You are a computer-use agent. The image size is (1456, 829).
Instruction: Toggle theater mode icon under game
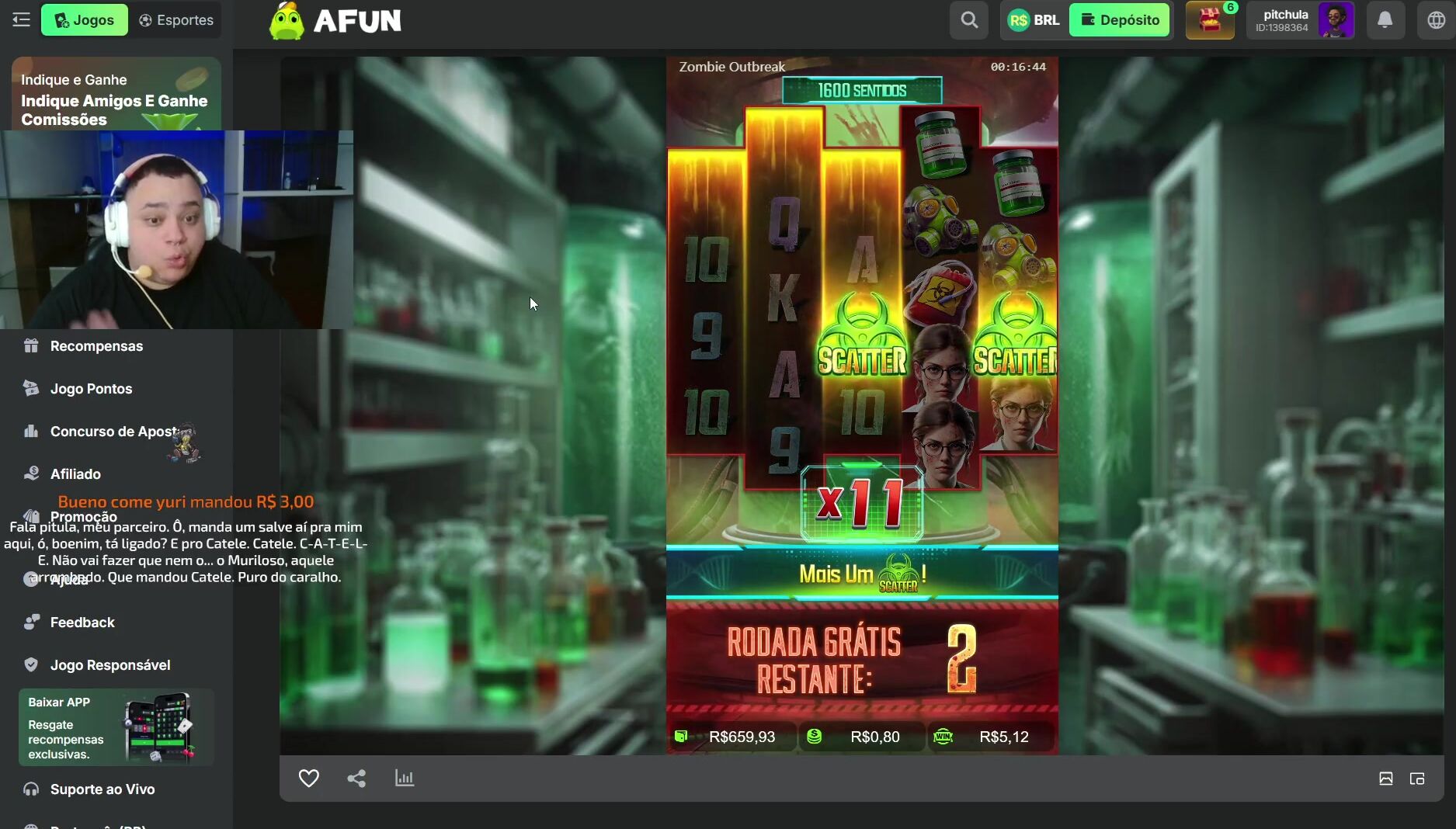point(1386,779)
